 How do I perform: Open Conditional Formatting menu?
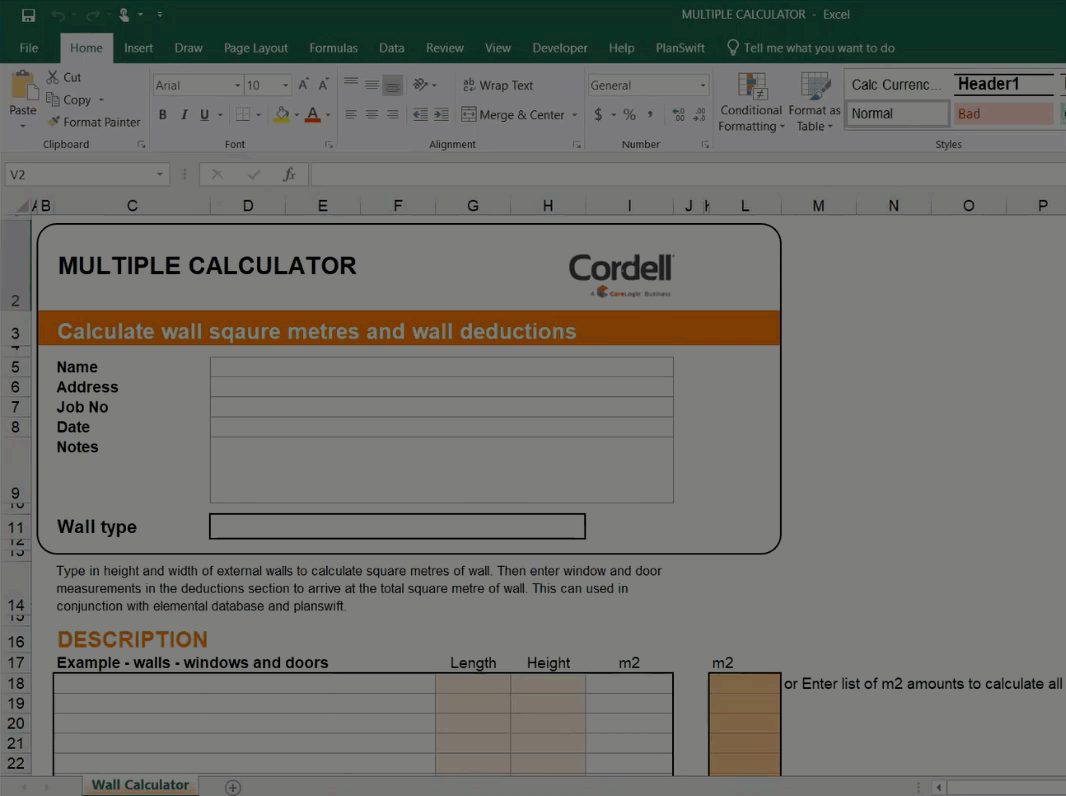(x=751, y=102)
